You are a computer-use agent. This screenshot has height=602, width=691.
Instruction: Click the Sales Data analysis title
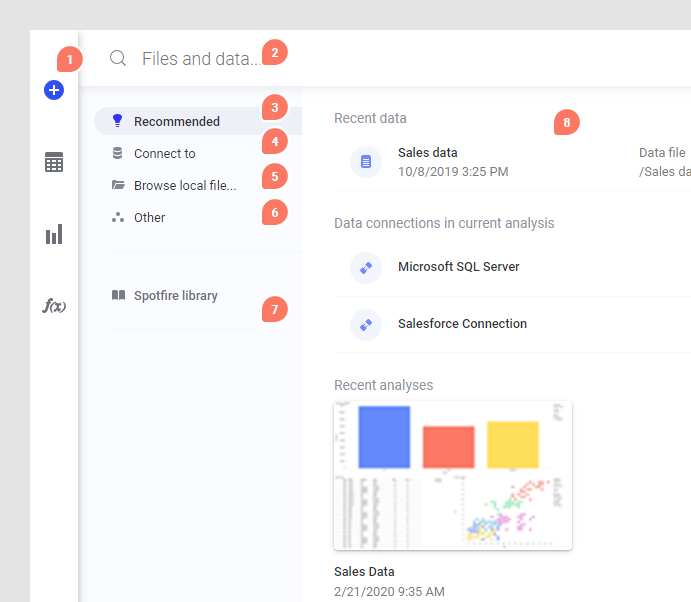click(364, 572)
